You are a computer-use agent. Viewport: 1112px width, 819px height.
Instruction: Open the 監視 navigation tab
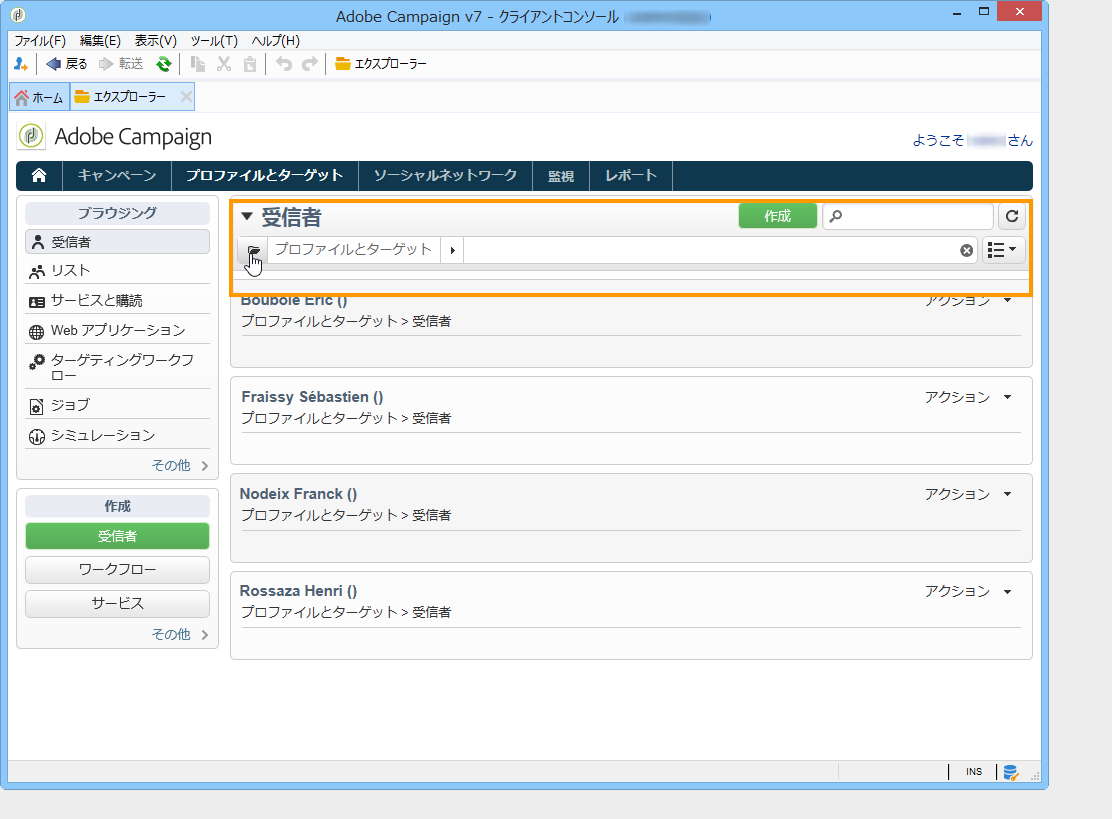(x=561, y=176)
